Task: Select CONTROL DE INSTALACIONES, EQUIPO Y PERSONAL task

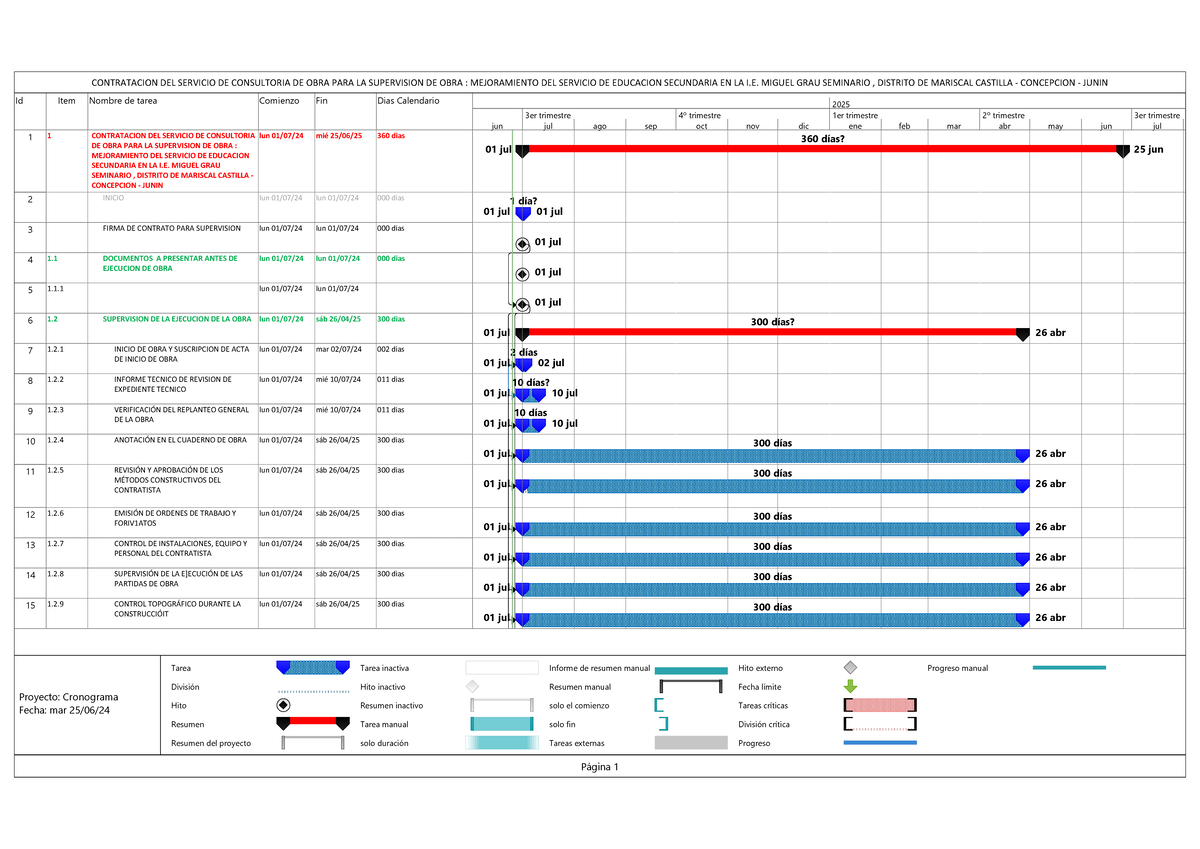Action: tap(180, 548)
